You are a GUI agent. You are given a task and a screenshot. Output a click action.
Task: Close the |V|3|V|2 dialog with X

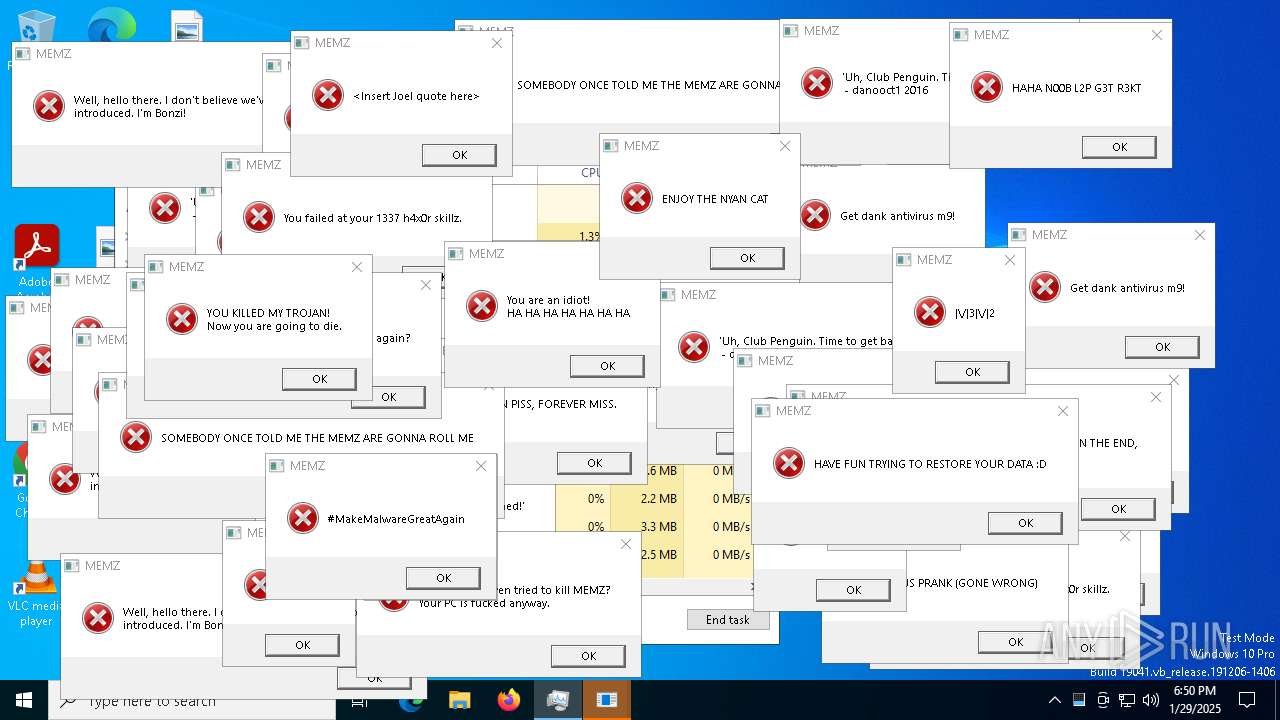[x=1010, y=260]
